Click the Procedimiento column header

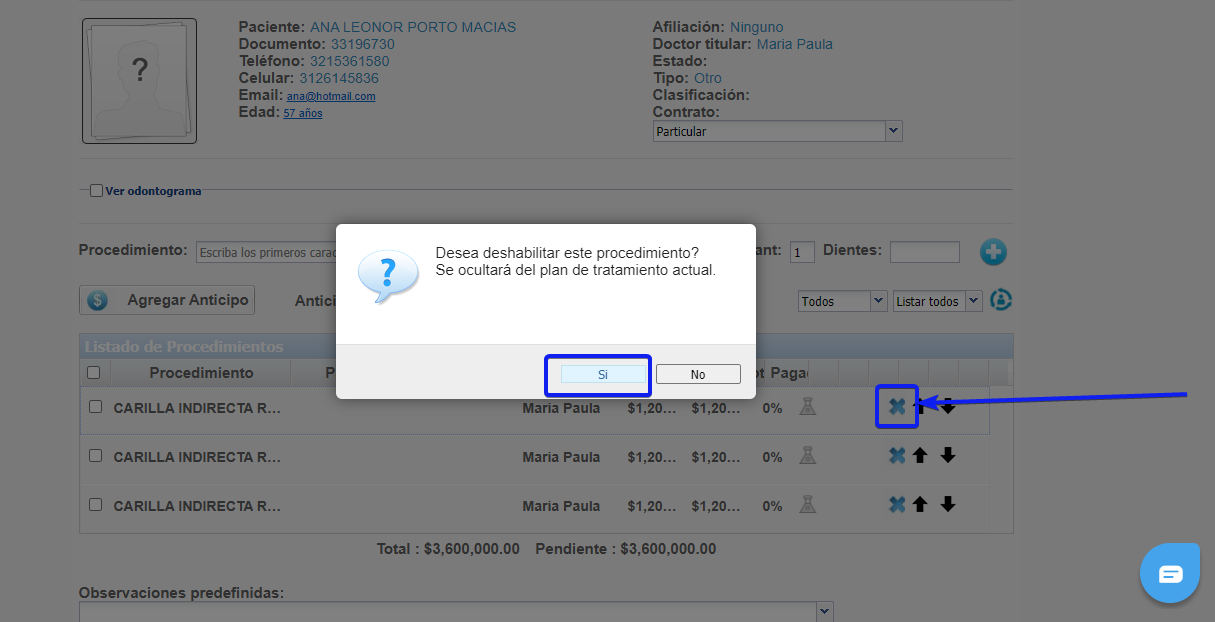(202, 372)
